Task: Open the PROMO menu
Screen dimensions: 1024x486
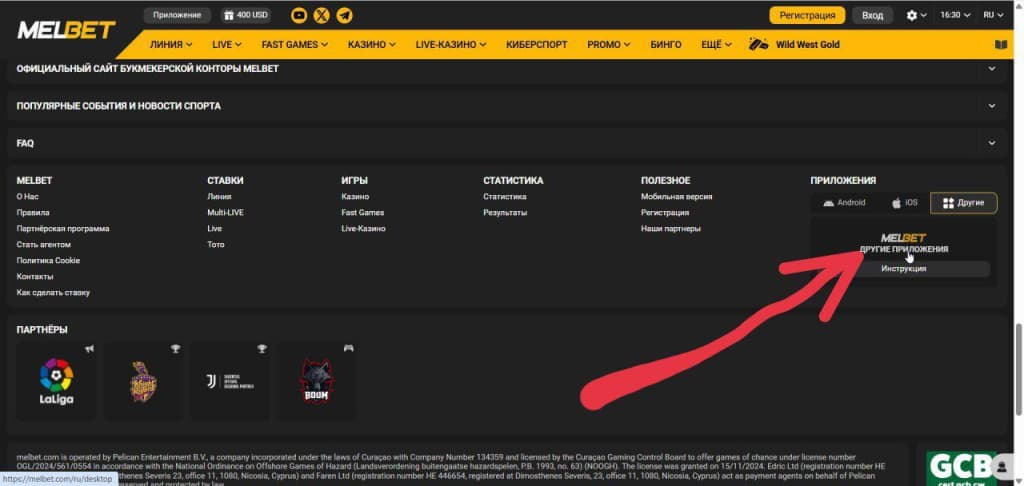Action: (609, 44)
